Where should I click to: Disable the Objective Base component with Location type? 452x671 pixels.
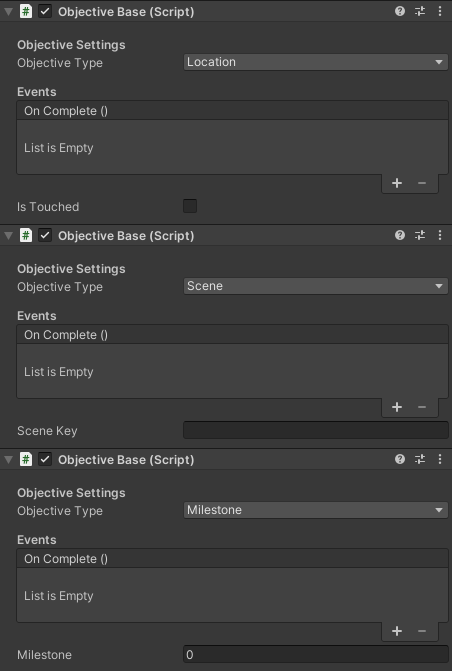[45, 12]
